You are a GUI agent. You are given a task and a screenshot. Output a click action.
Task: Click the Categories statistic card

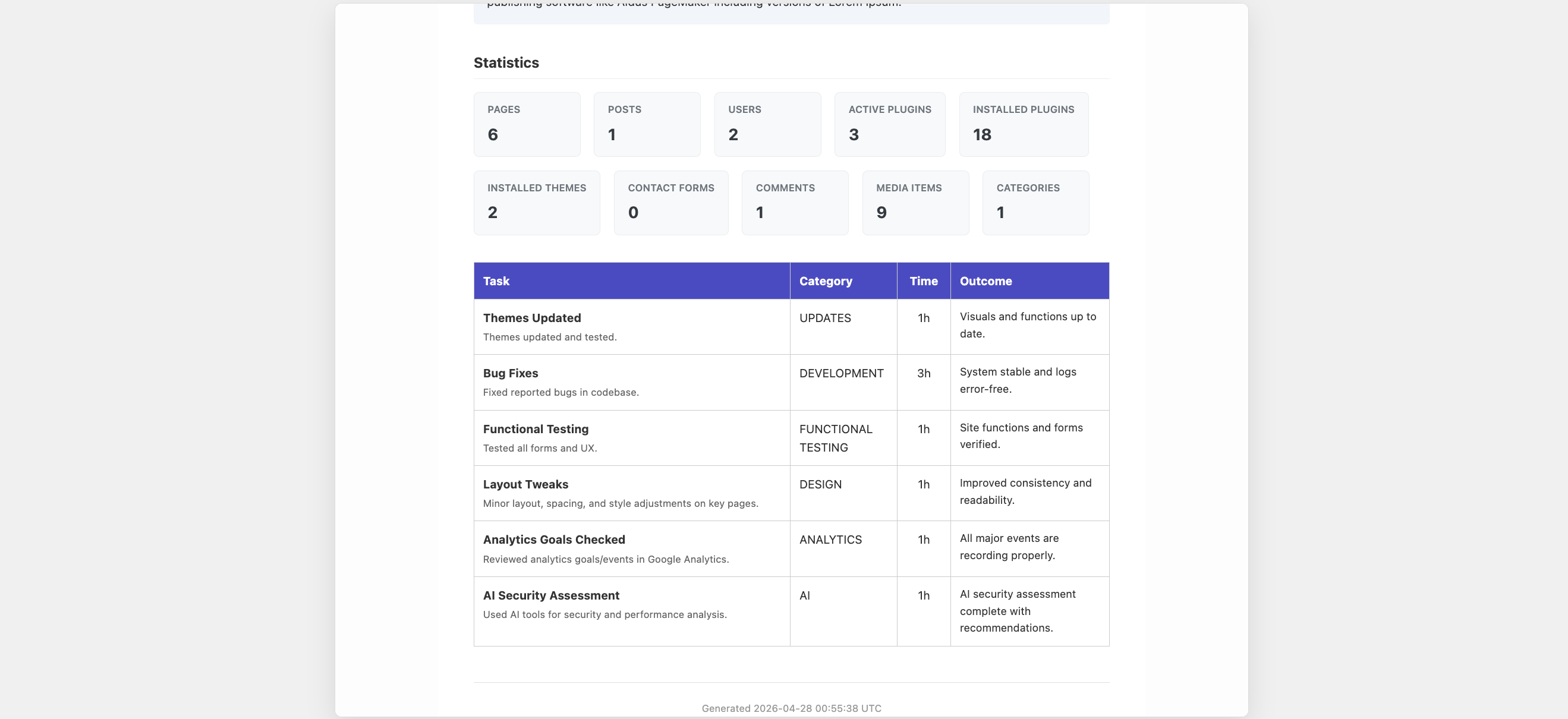[1035, 203]
